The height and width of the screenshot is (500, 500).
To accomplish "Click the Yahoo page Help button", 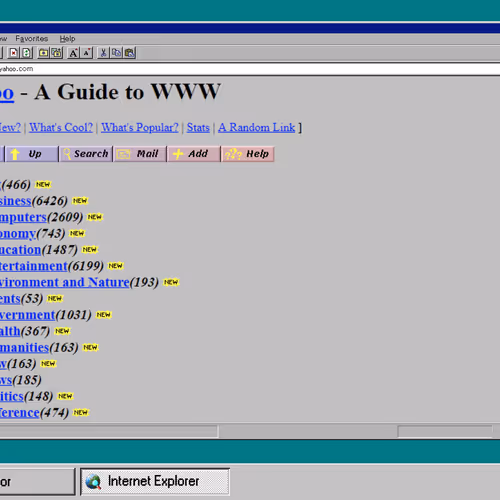I will point(248,154).
